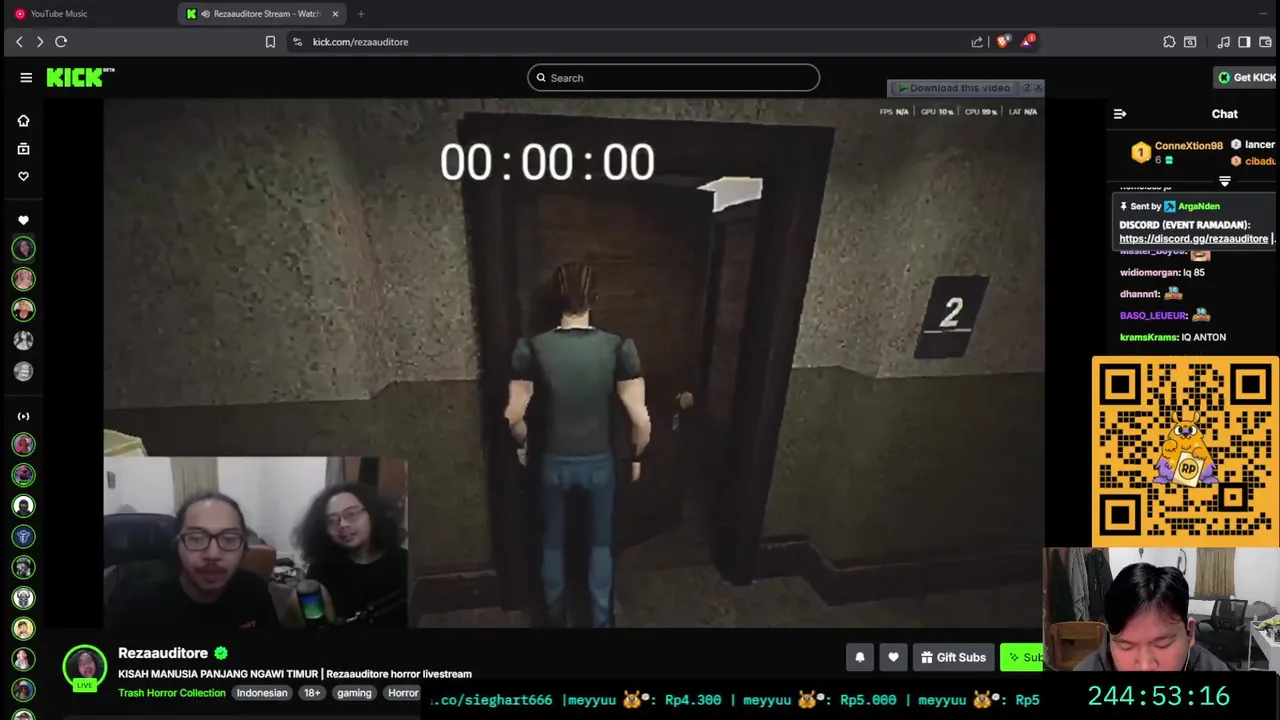The image size is (1280, 720).
Task: Click Rezaauditore channel name
Action: [163, 653]
